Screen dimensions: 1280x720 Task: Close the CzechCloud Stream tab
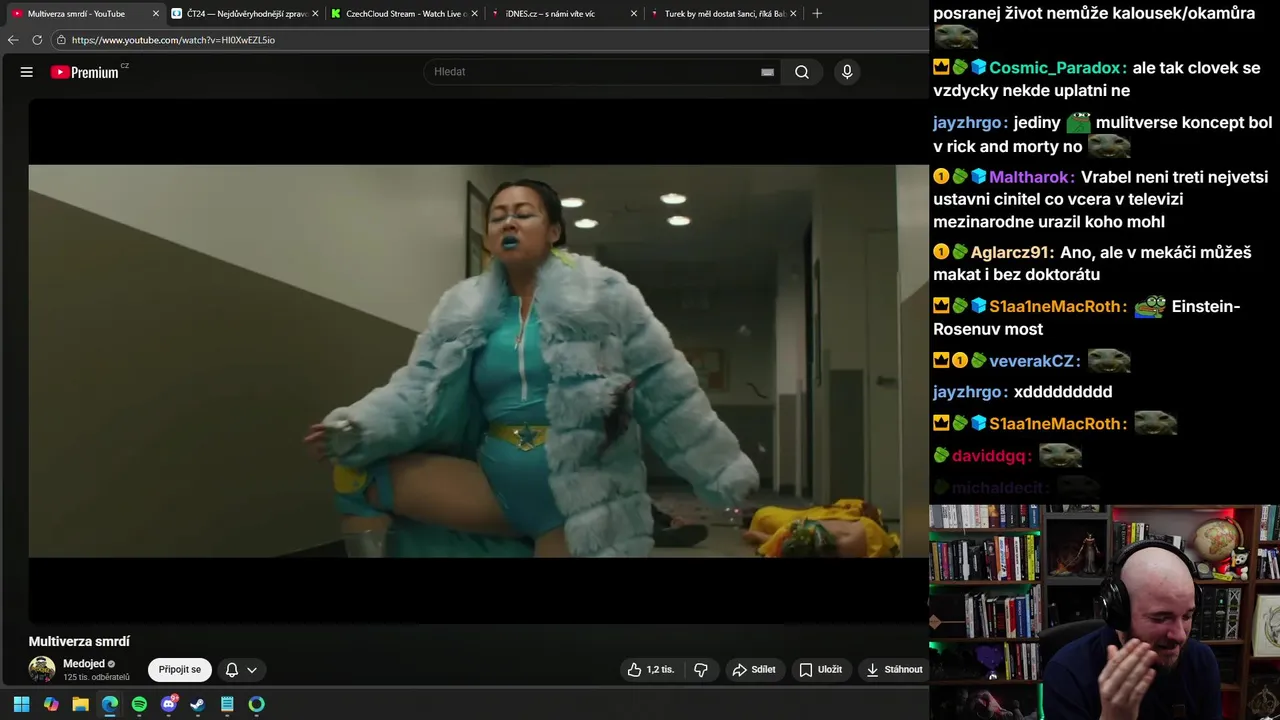coord(474,14)
